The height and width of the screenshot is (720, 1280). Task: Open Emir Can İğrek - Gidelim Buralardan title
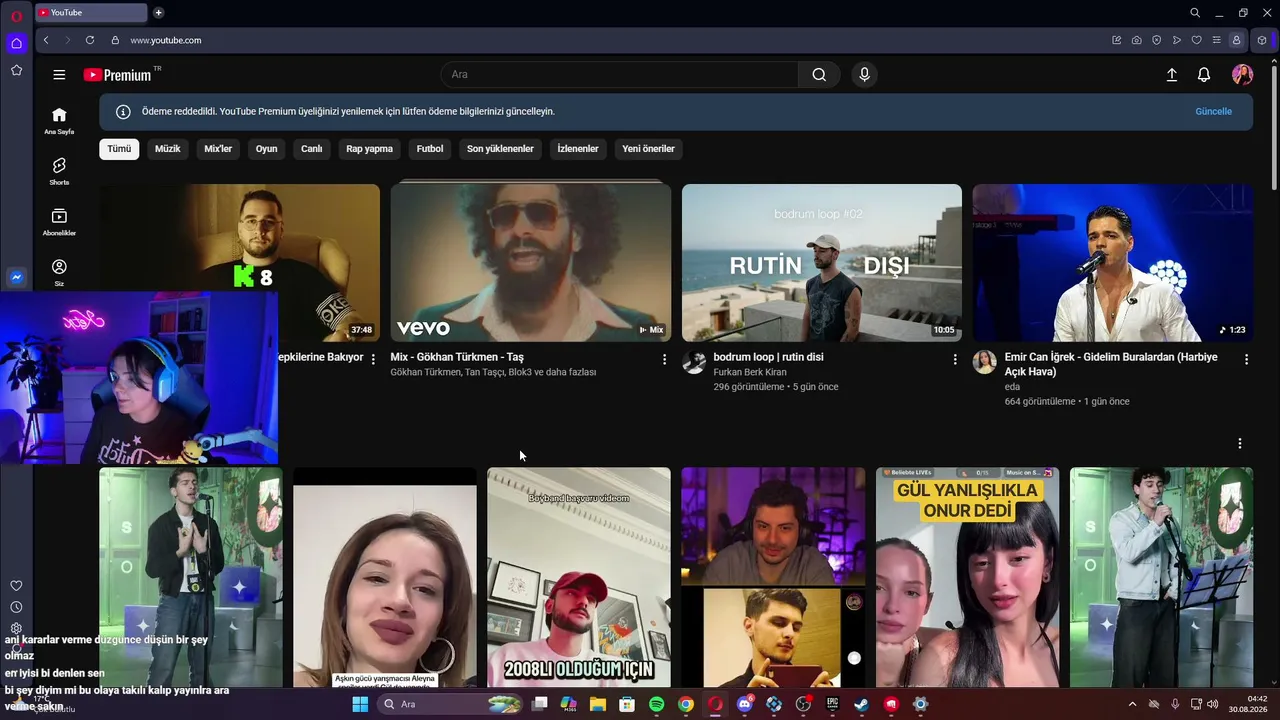click(x=1111, y=364)
